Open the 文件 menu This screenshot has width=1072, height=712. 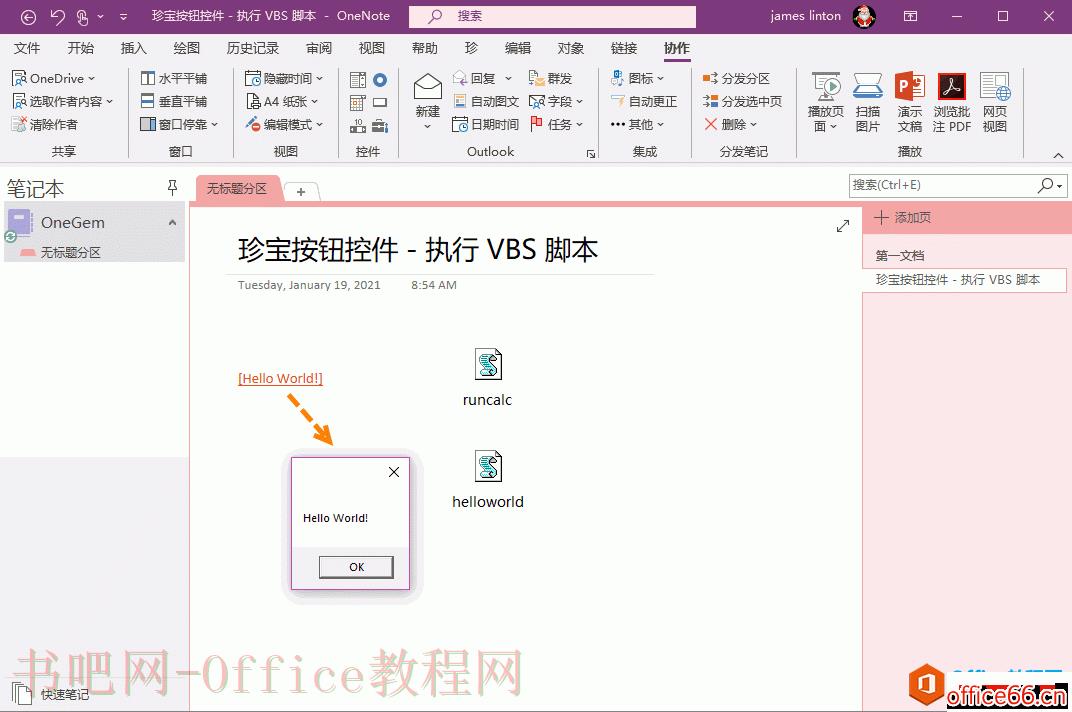coord(27,48)
